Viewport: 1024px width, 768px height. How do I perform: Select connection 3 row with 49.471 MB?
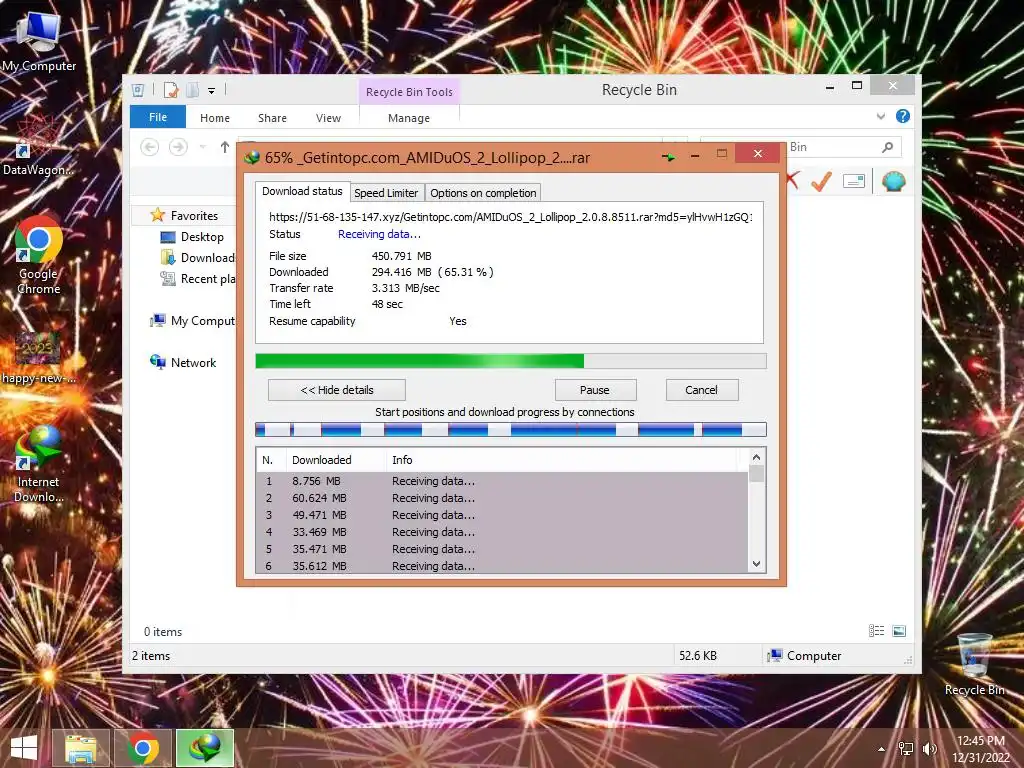pyautogui.click(x=502, y=515)
